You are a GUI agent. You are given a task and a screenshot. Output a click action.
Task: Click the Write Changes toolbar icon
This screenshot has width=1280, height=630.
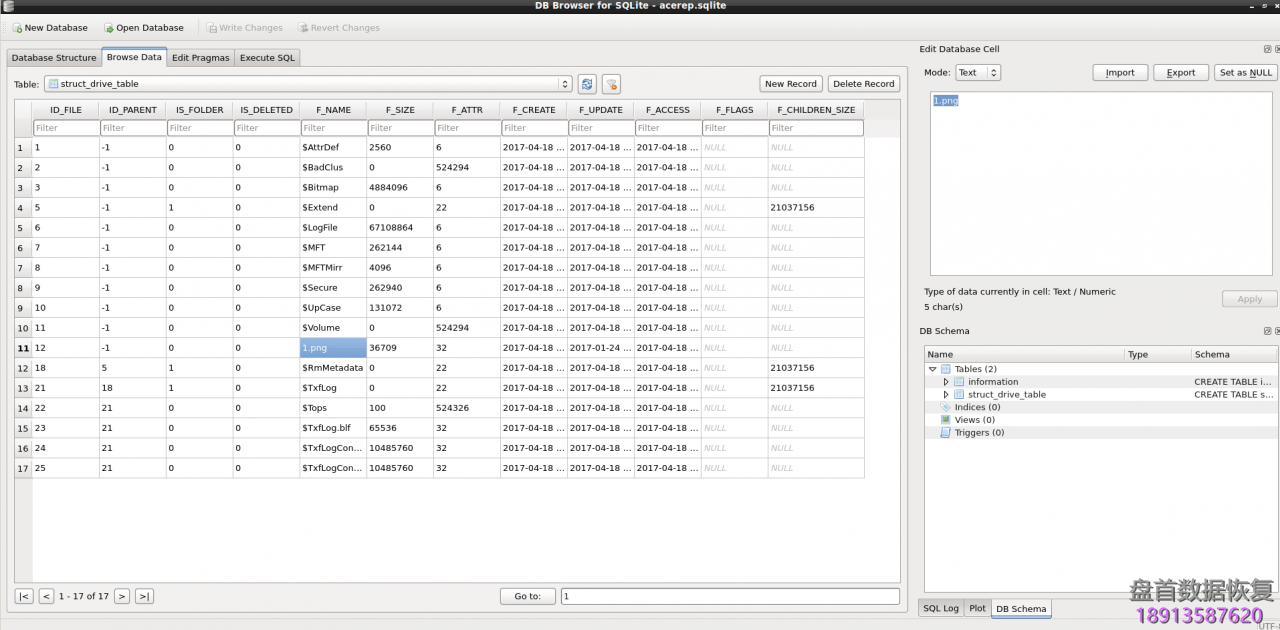pyautogui.click(x=243, y=27)
